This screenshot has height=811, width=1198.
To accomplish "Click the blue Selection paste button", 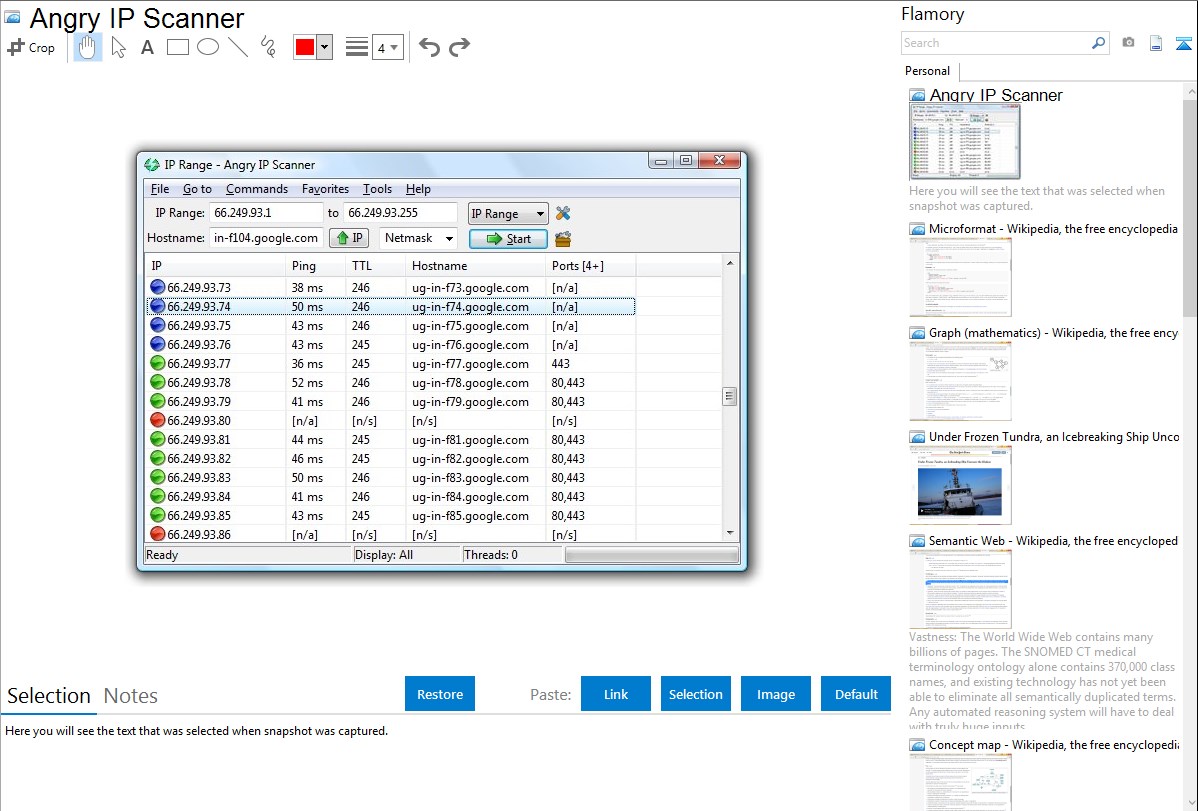I will tap(695, 694).
